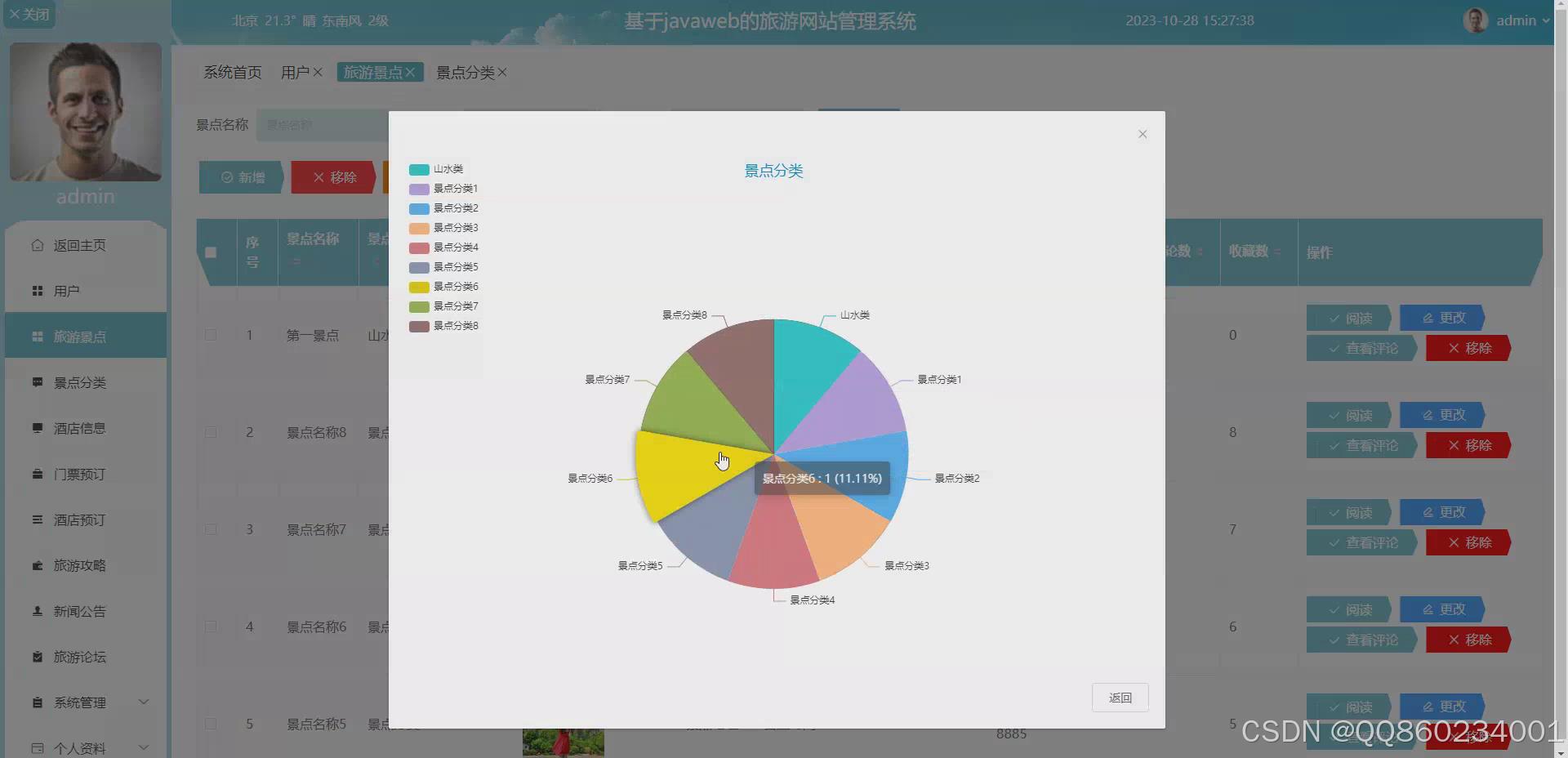Close the 用户 tab with its X
This screenshot has height=758, width=1568.
tap(318, 73)
